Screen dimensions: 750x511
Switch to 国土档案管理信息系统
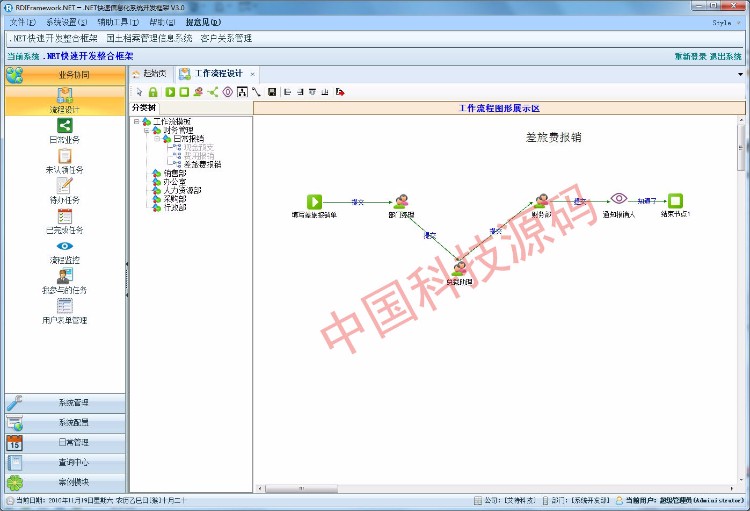tap(149, 38)
